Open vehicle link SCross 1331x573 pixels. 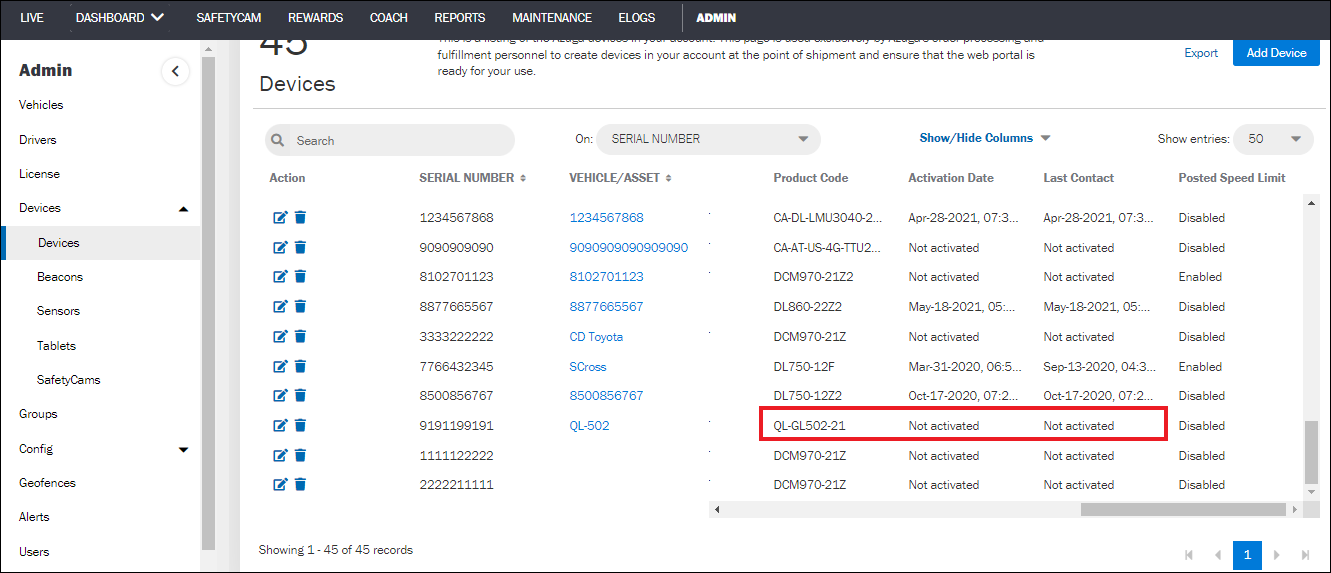click(x=588, y=366)
